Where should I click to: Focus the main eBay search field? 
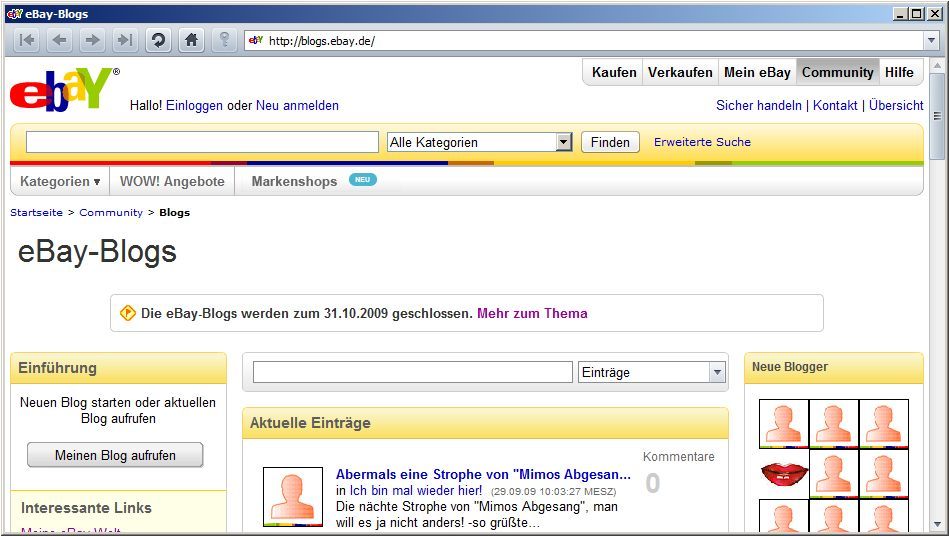[202, 142]
